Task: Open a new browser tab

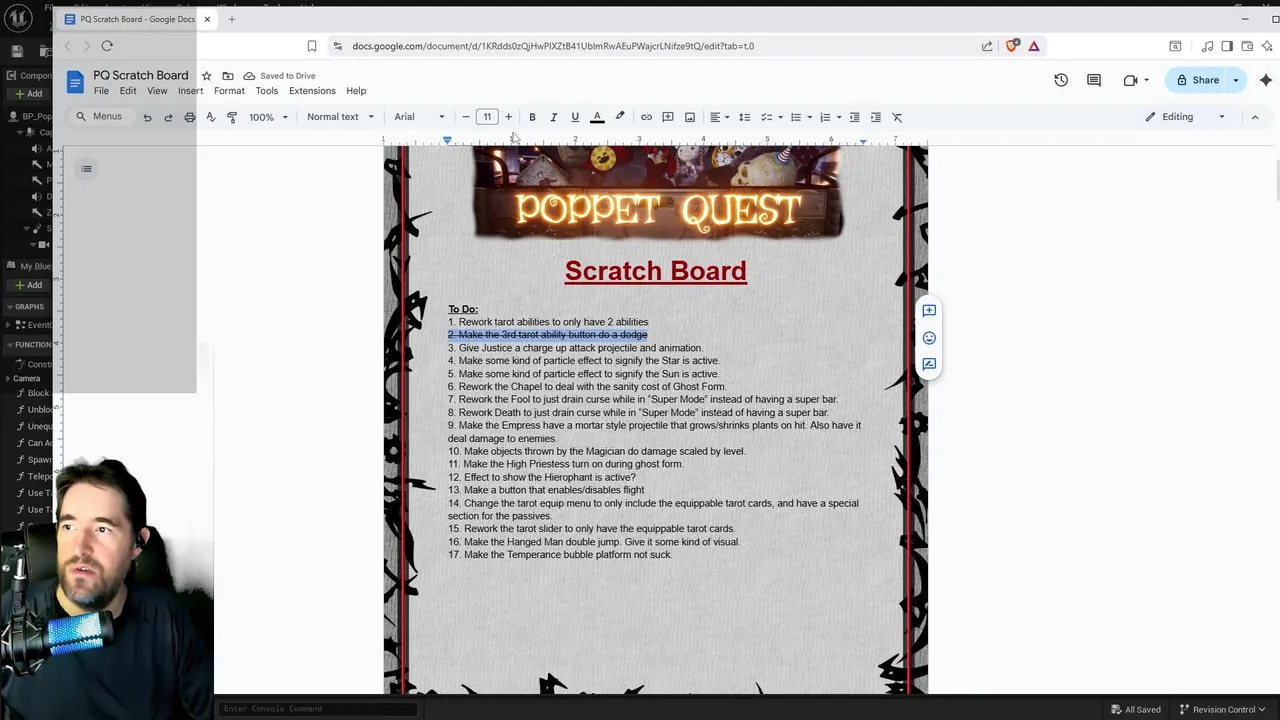Action: [x=231, y=19]
